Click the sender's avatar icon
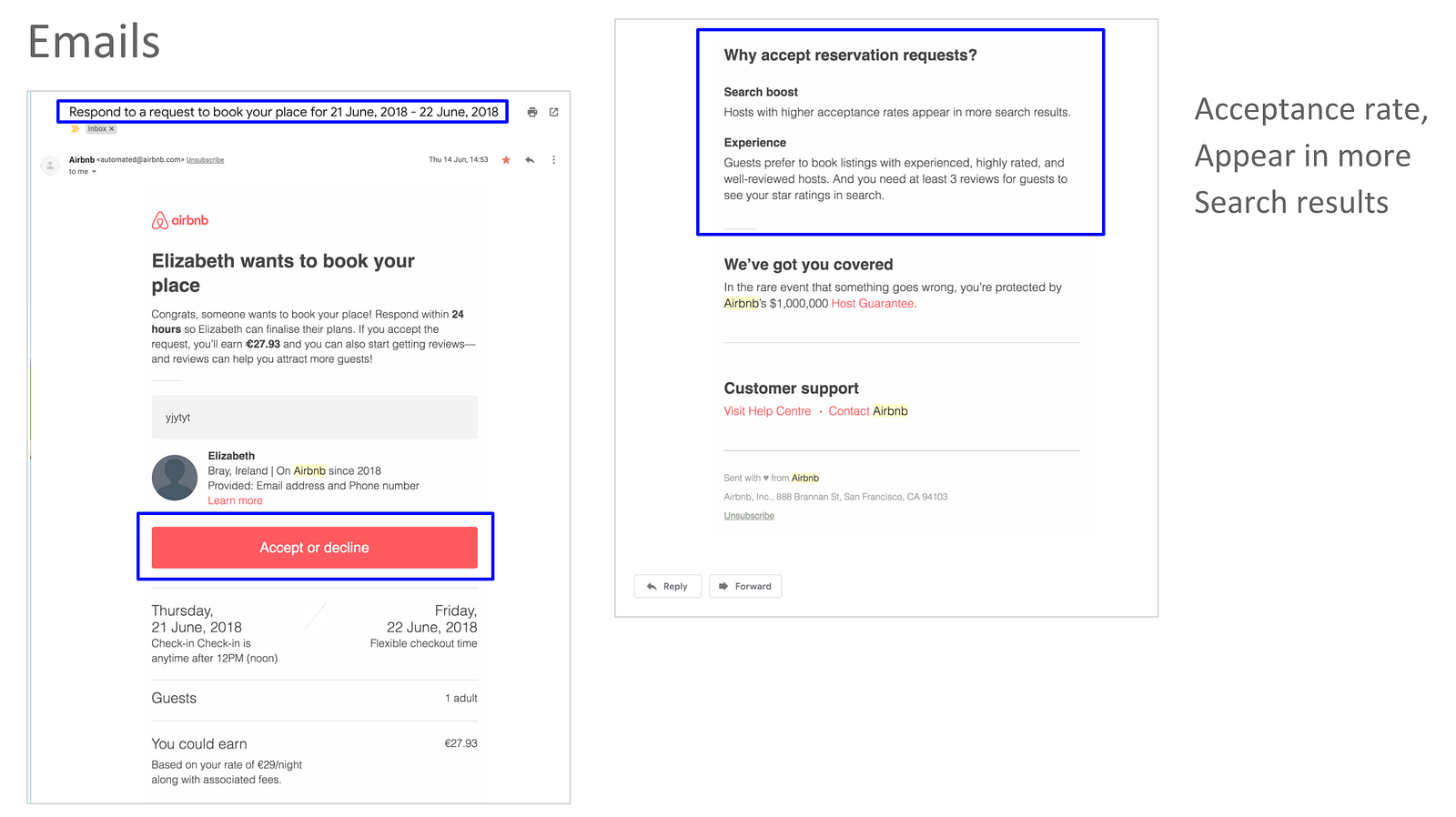 point(50,166)
